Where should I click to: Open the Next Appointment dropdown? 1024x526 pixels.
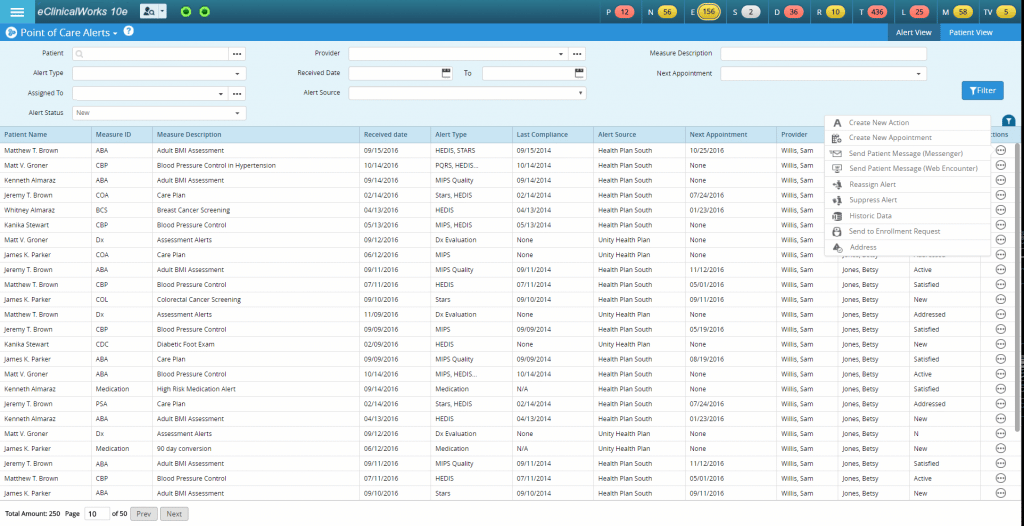[x=824, y=74]
